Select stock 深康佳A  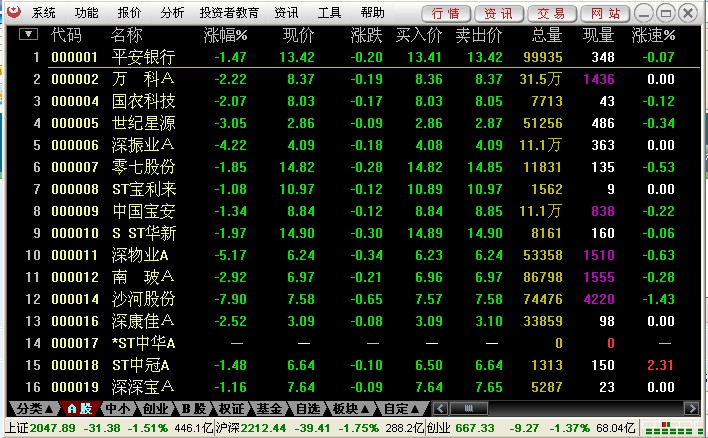tap(143, 322)
